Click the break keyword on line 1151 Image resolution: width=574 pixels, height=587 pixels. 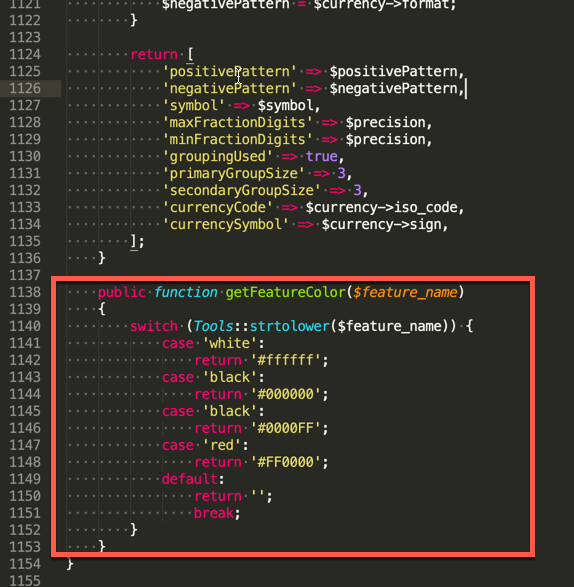pyautogui.click(x=214, y=513)
